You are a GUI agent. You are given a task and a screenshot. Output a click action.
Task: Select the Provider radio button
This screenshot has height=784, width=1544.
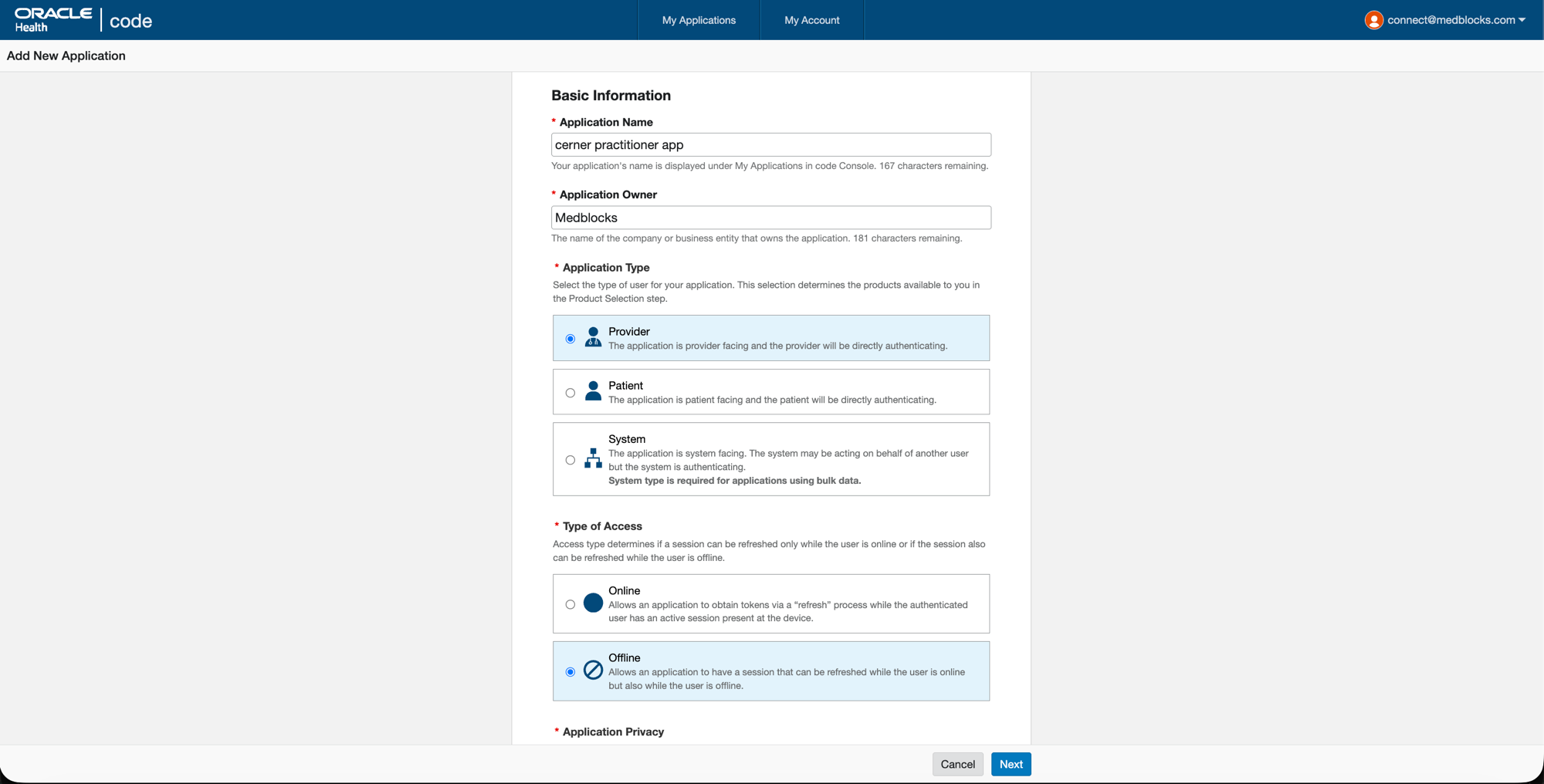pos(571,339)
